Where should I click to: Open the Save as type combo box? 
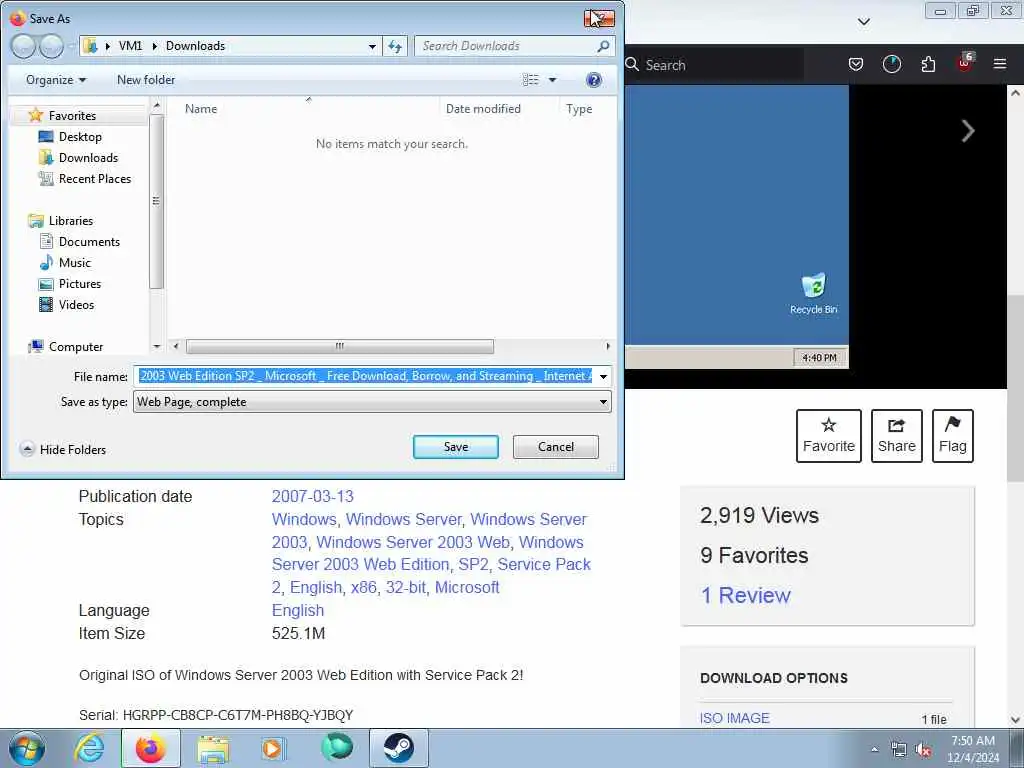(372, 402)
